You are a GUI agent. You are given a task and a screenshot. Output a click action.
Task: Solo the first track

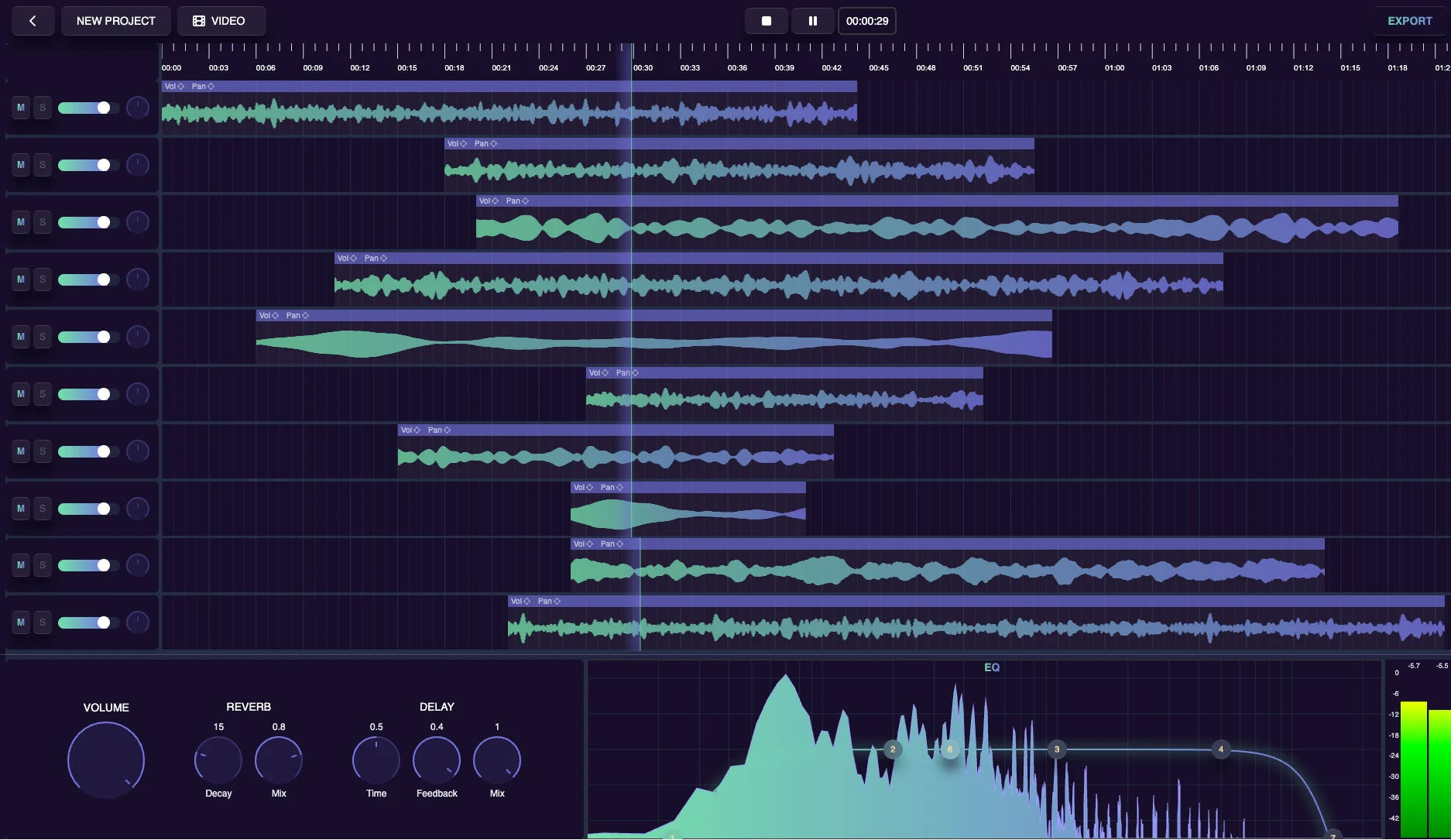pos(43,108)
